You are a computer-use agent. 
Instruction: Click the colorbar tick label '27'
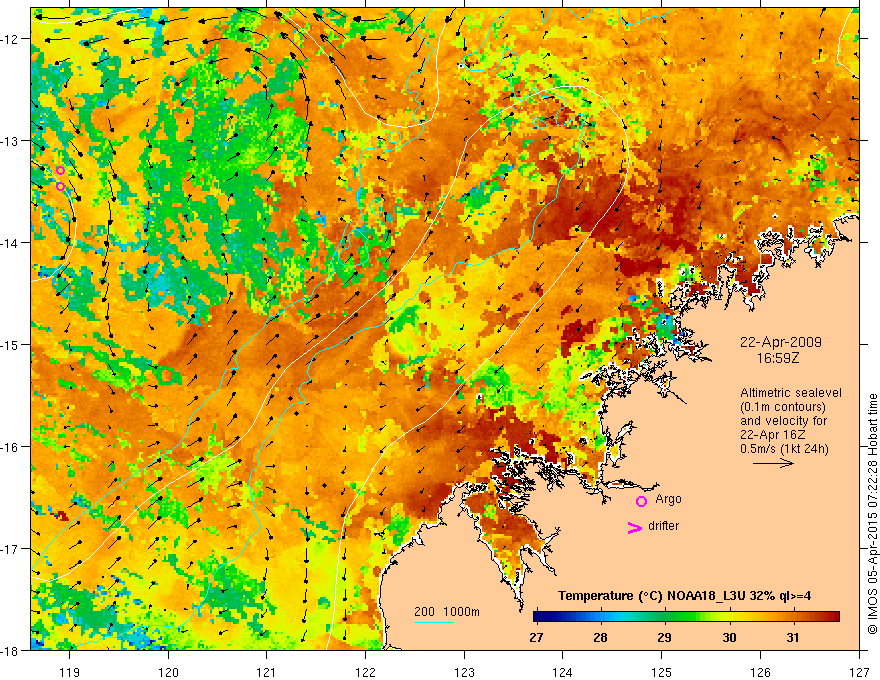point(536,638)
